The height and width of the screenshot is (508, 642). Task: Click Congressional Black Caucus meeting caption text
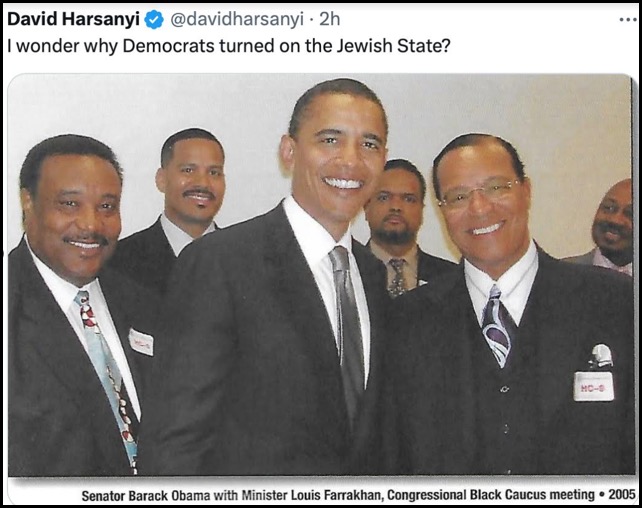tap(491, 494)
